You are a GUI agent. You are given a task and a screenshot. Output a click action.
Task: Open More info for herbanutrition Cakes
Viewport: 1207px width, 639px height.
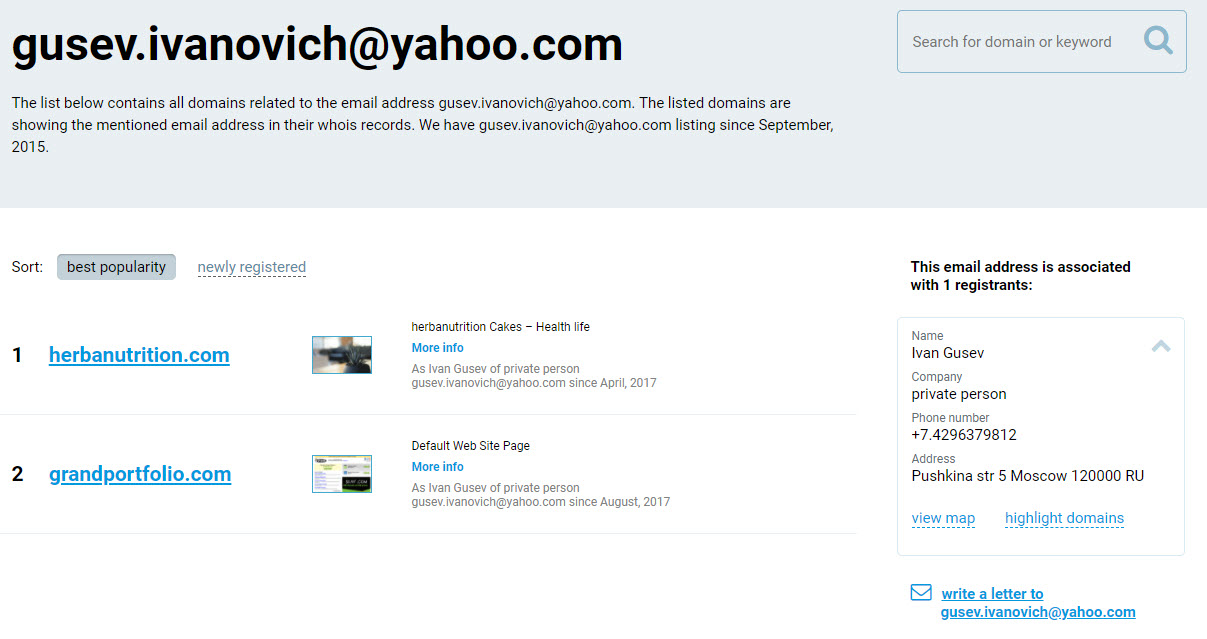click(438, 348)
